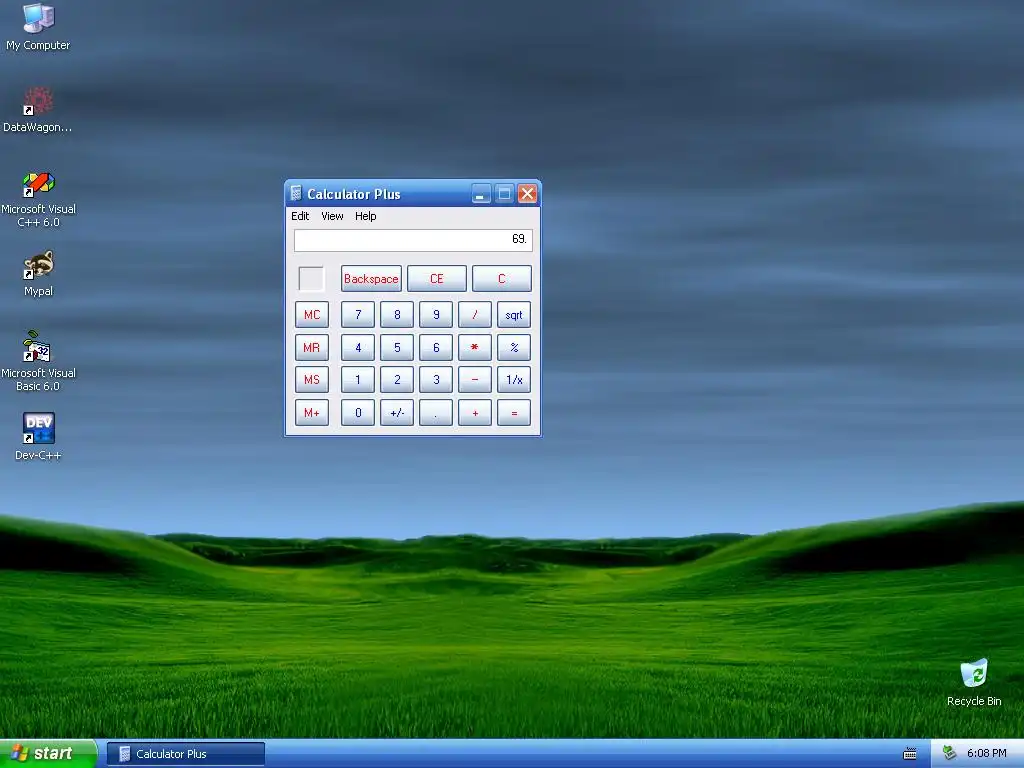The width and height of the screenshot is (1024, 768).
Task: Click the calculator display showing 69.
Action: [x=413, y=240]
